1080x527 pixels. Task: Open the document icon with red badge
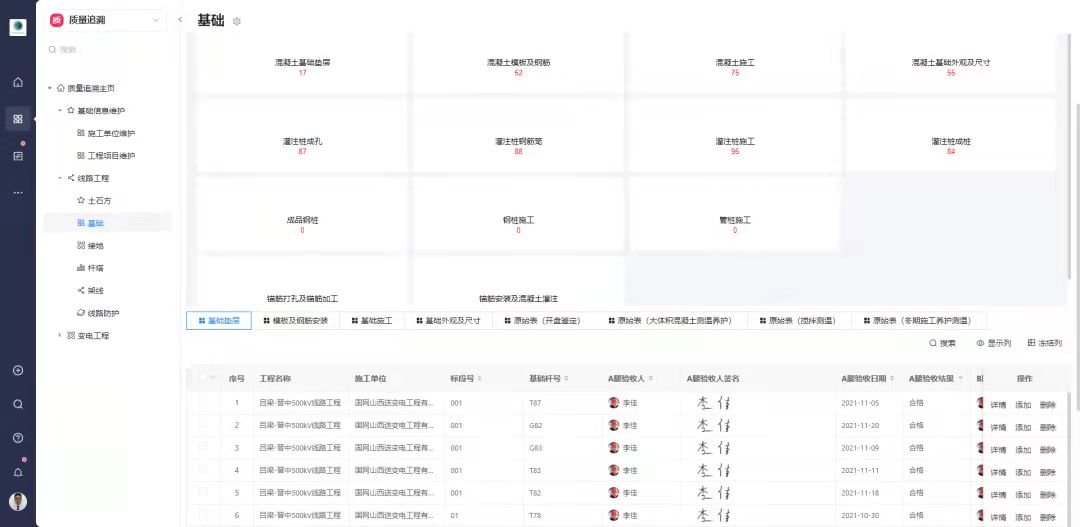(18, 156)
